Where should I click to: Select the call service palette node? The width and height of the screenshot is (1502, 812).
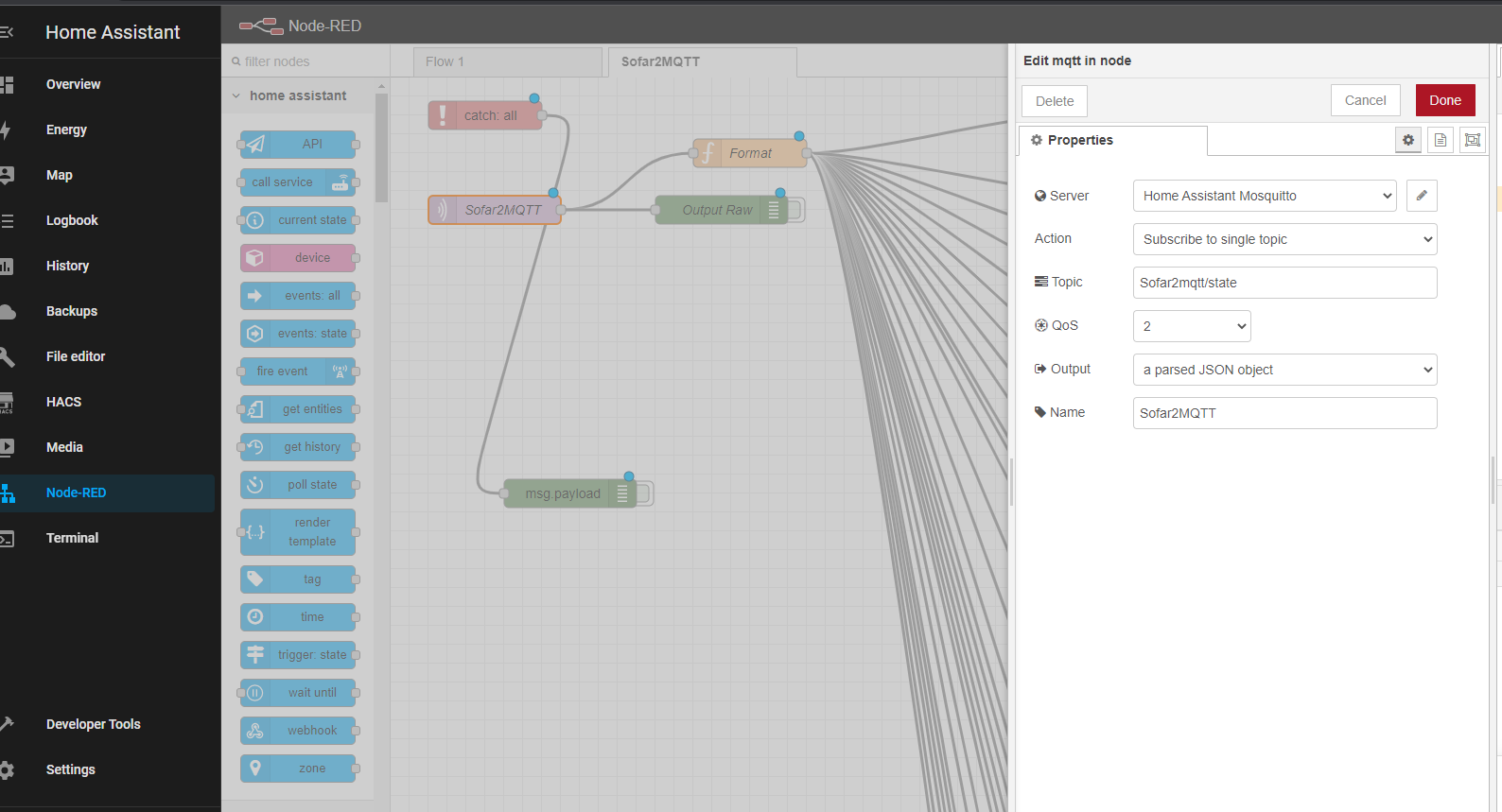click(298, 182)
